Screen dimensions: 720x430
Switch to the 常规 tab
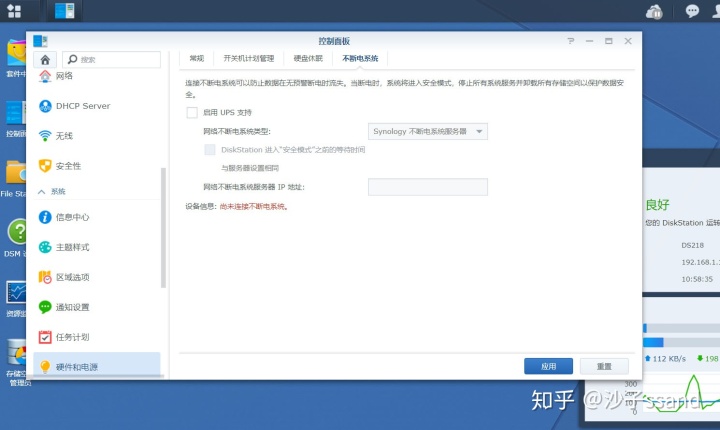click(197, 58)
